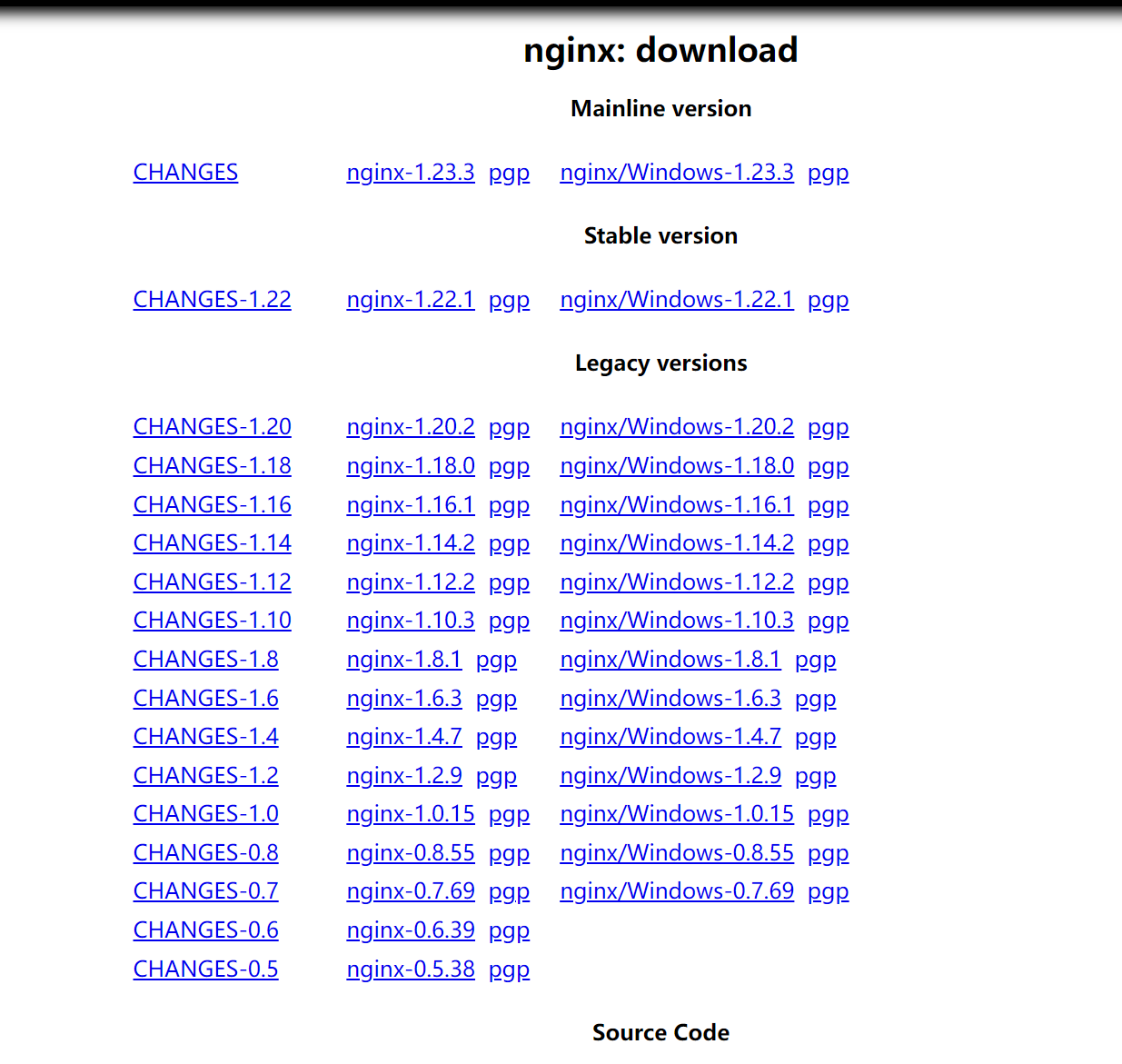Open pgp signature for nginx/Windows-0.7.69
This screenshot has width=1122, height=1064.
(829, 891)
